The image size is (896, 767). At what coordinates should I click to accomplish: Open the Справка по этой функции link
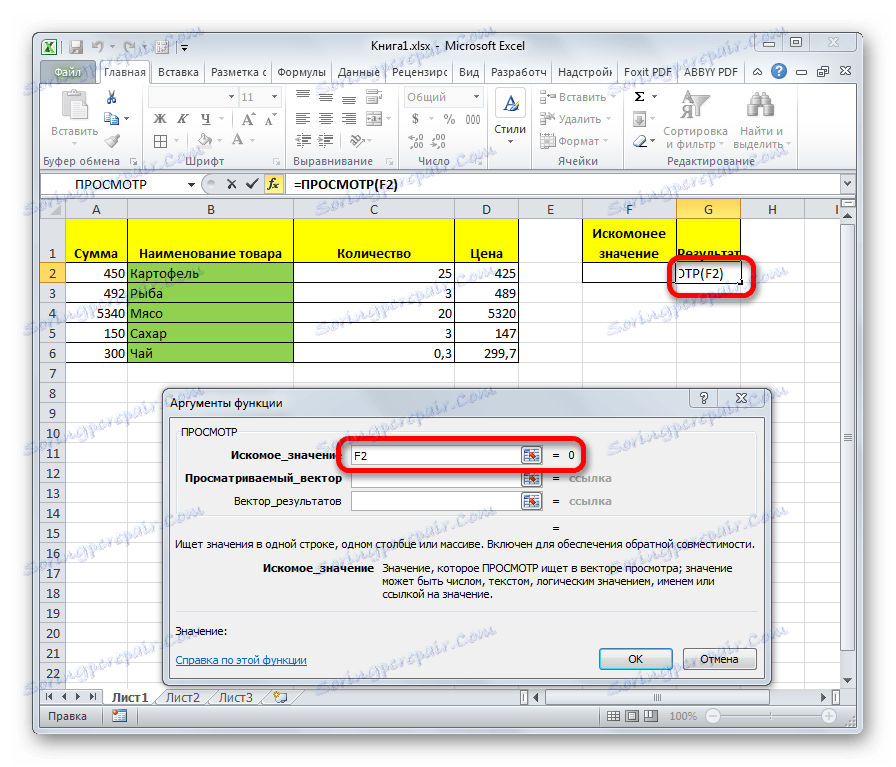(241, 660)
